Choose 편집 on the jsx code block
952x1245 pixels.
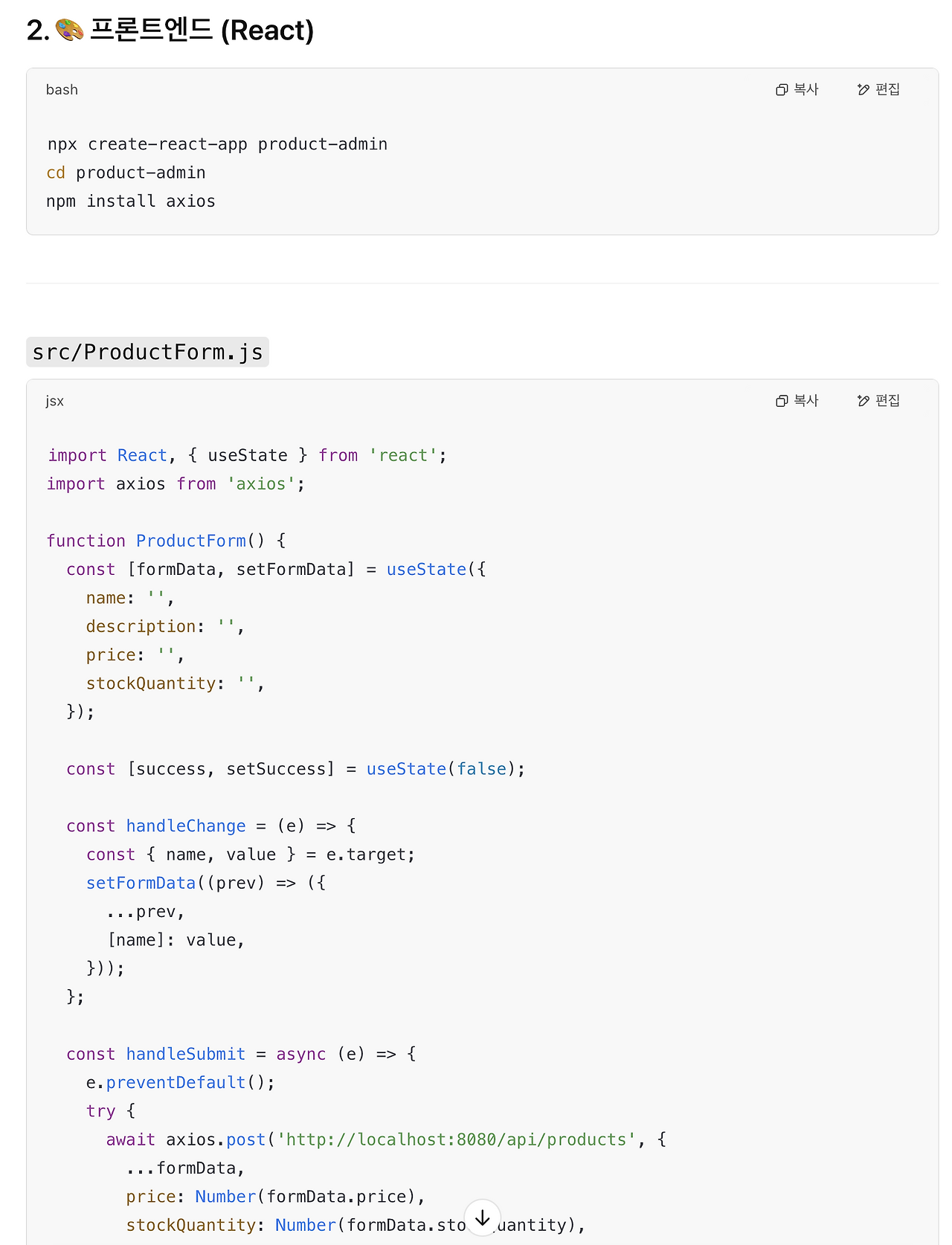coord(888,400)
